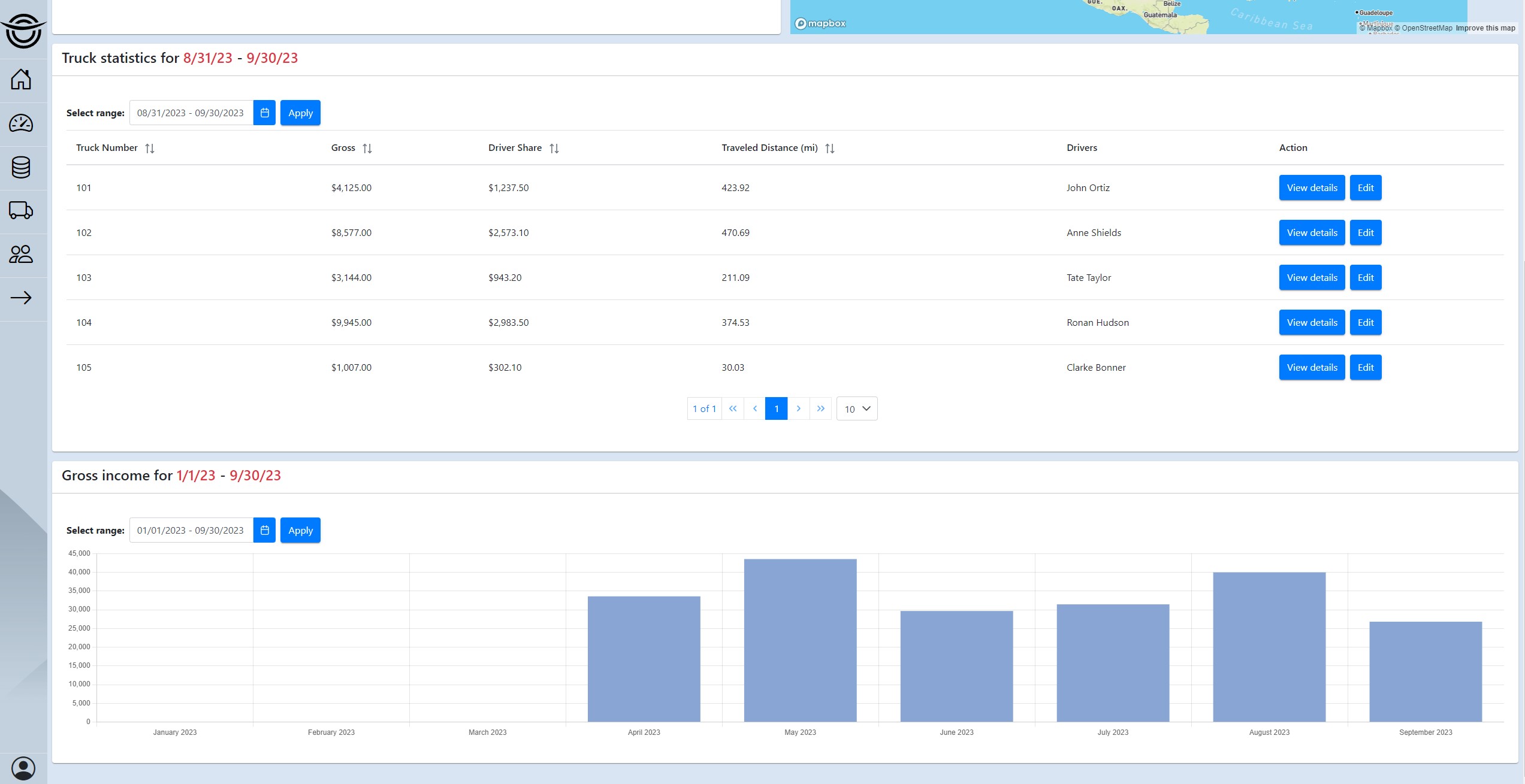Sort by Traveled Distance column
This screenshot has width=1525, height=784.
pyautogui.click(x=830, y=149)
